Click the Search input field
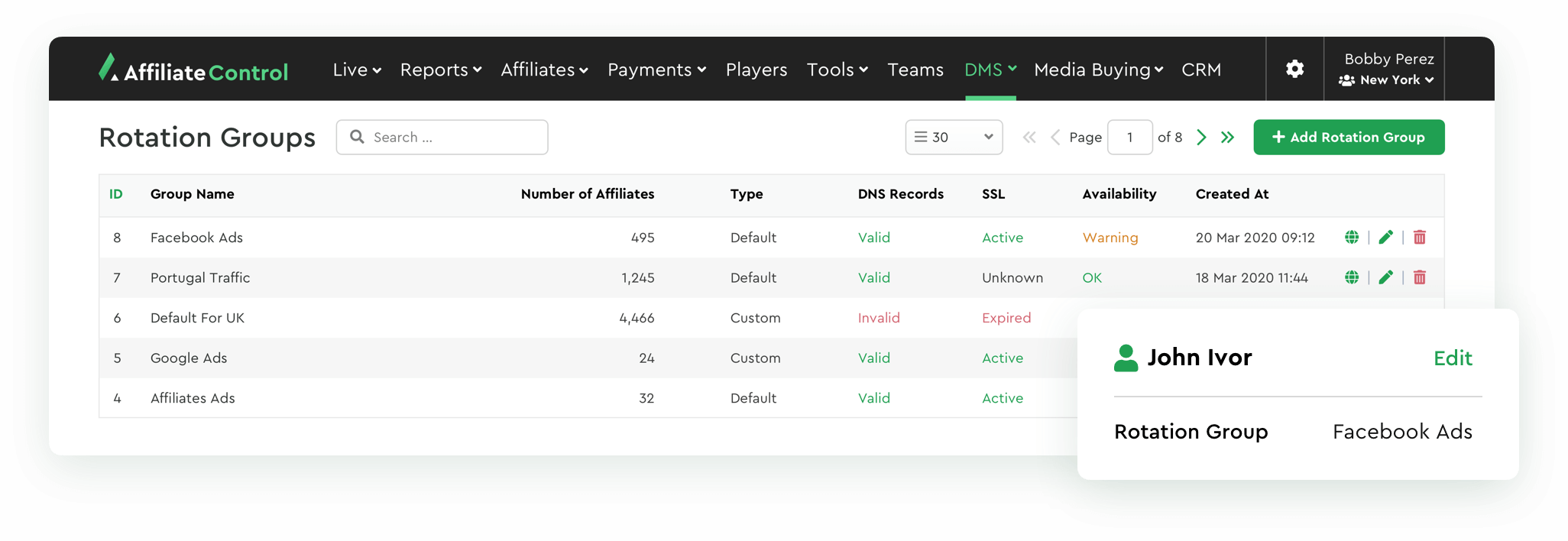Screen dimensions: 1568x541 point(451,138)
